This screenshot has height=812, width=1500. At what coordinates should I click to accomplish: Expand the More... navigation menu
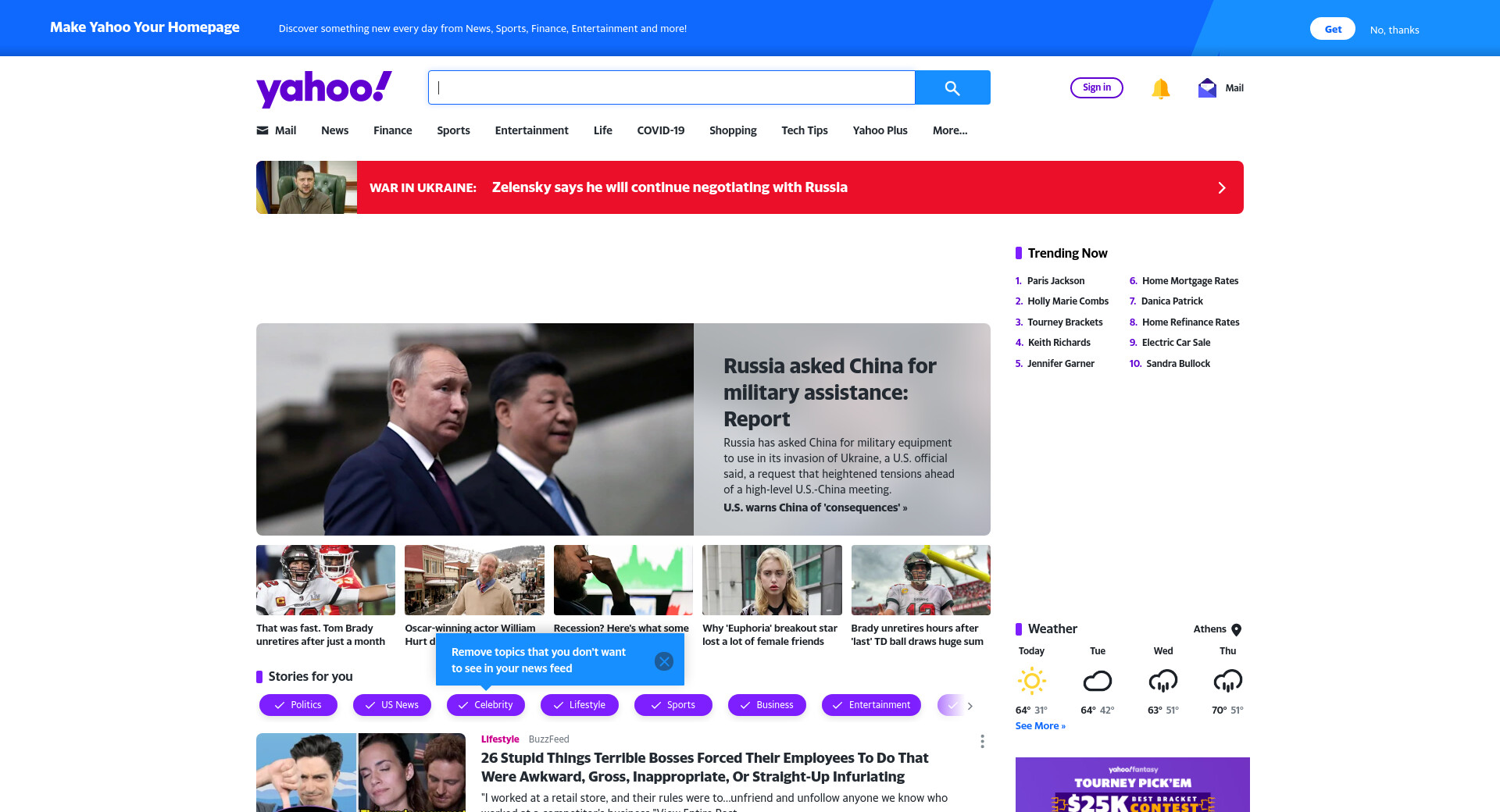click(950, 130)
